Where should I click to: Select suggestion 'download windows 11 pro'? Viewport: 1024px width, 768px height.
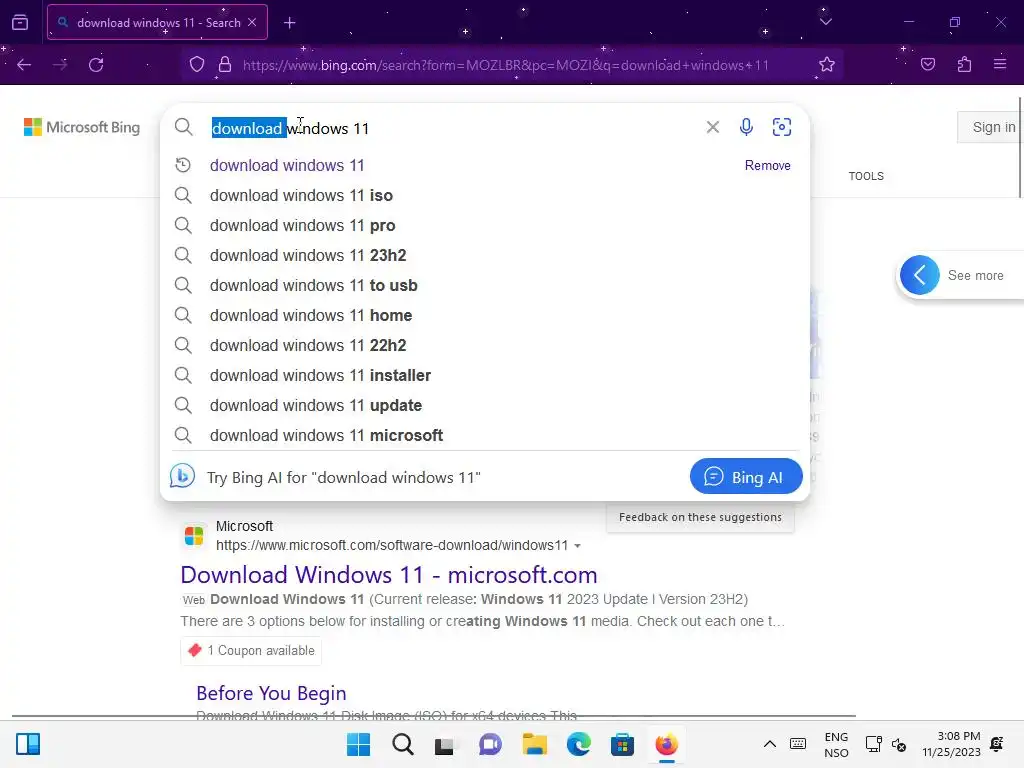[485, 225]
